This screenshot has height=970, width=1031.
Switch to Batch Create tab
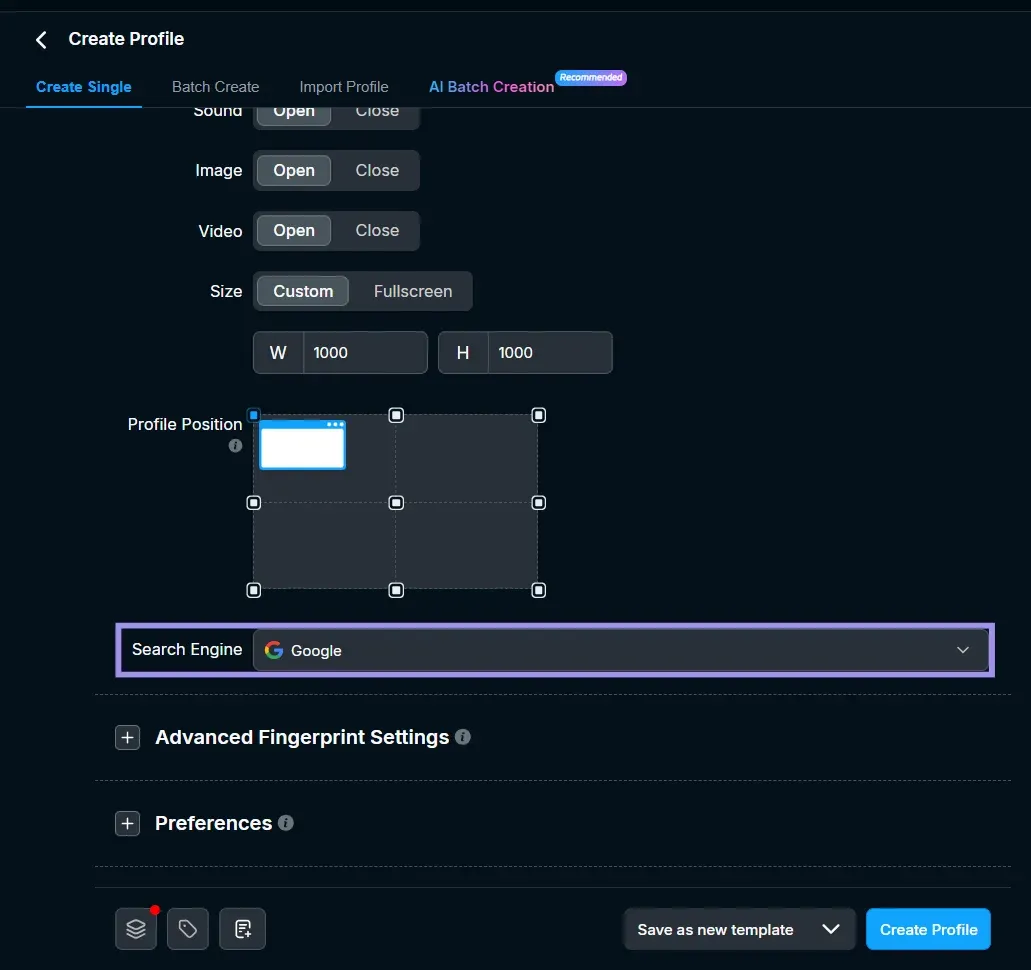tap(216, 87)
